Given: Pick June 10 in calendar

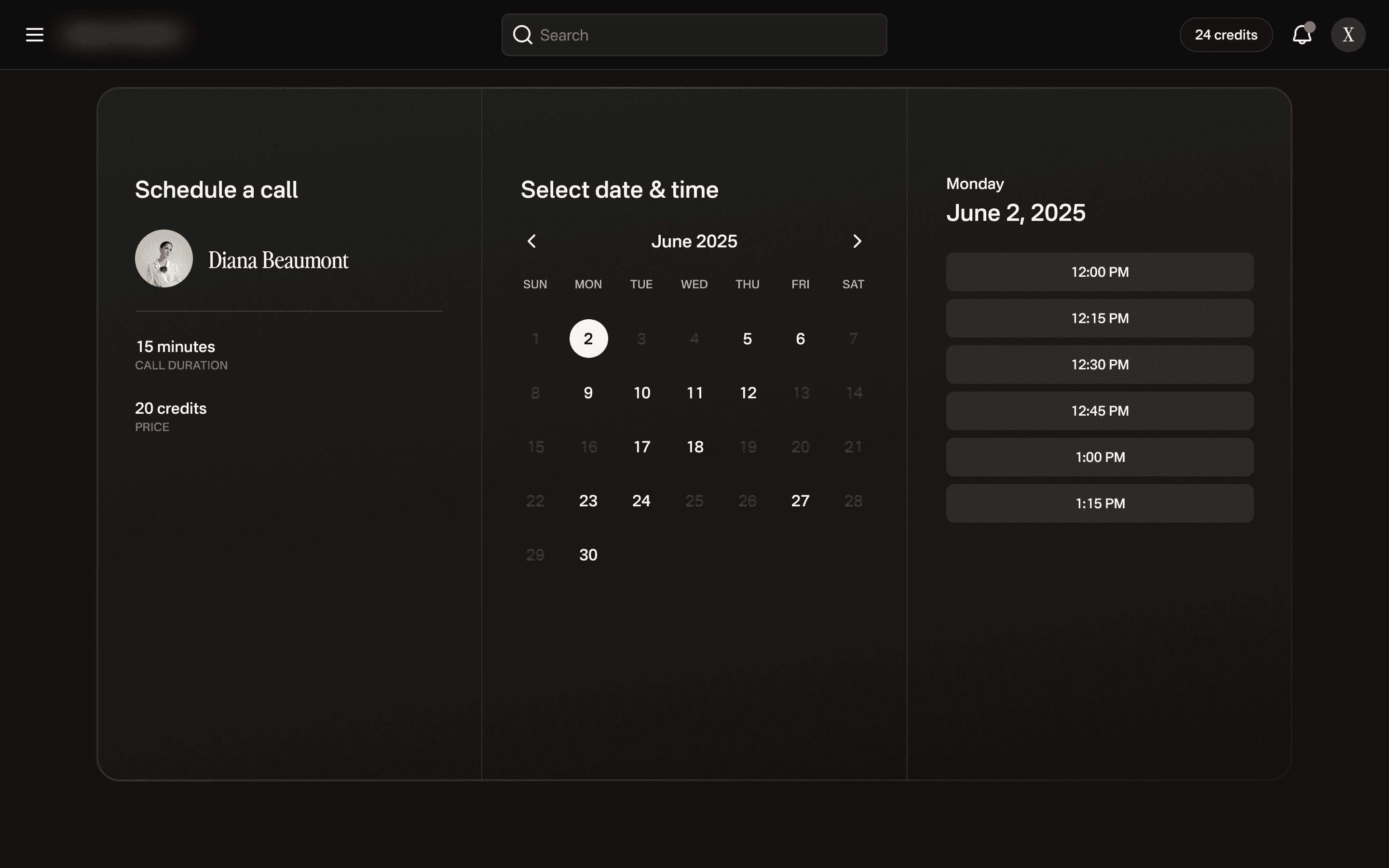Looking at the screenshot, I should (x=642, y=393).
